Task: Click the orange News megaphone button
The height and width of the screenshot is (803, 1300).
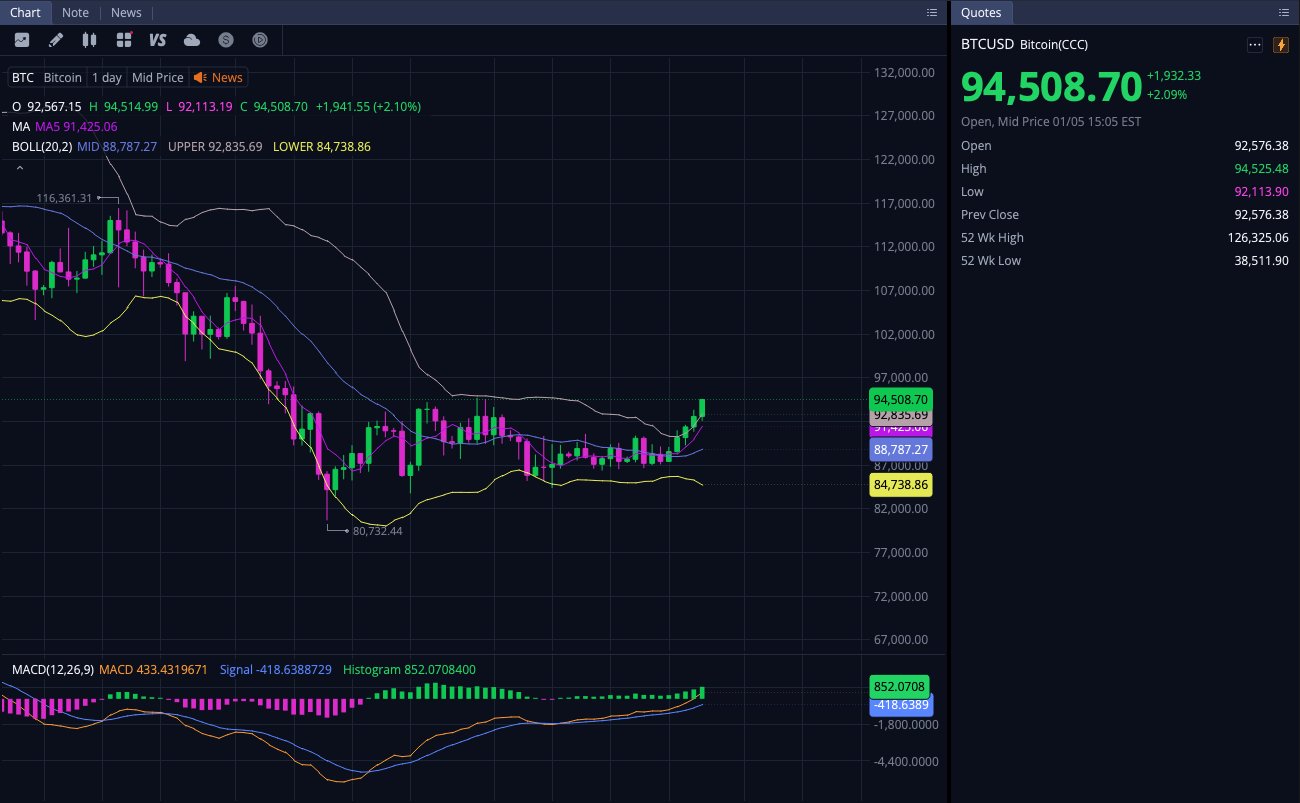Action: point(218,77)
